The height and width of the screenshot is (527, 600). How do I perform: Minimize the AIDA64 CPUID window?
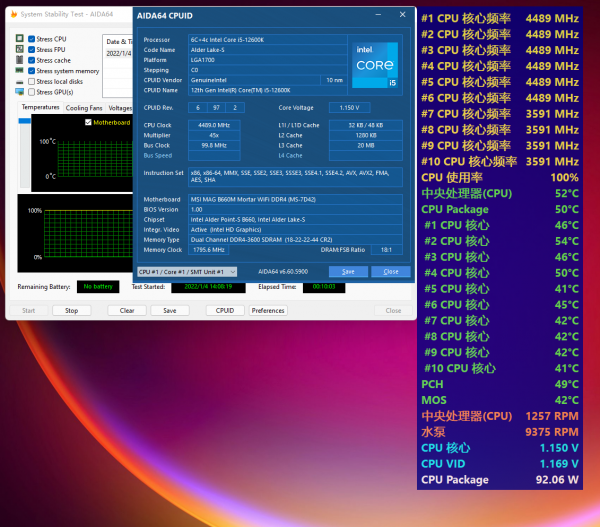pyautogui.click(x=378, y=15)
